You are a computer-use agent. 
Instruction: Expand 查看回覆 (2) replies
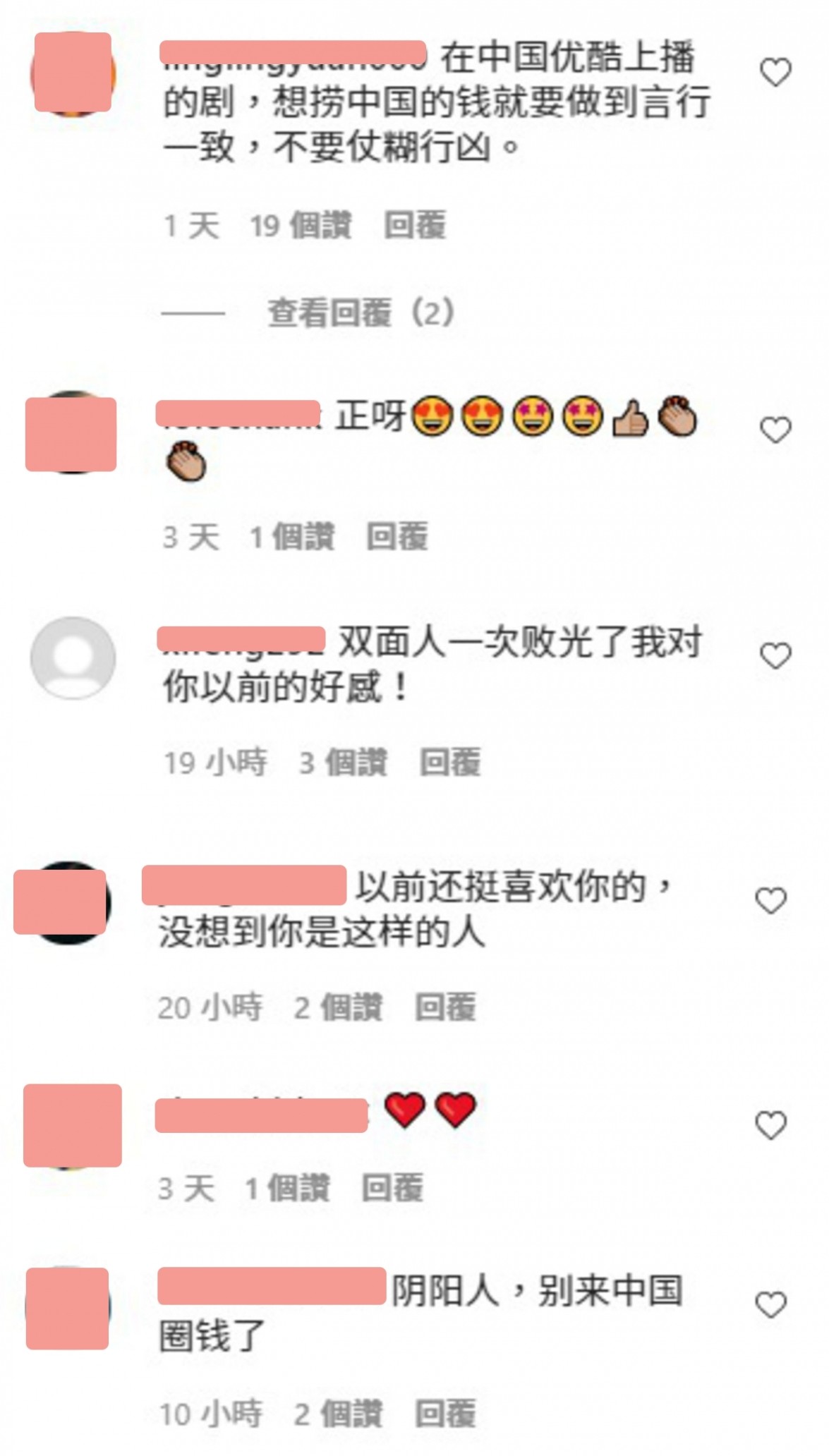point(361,313)
